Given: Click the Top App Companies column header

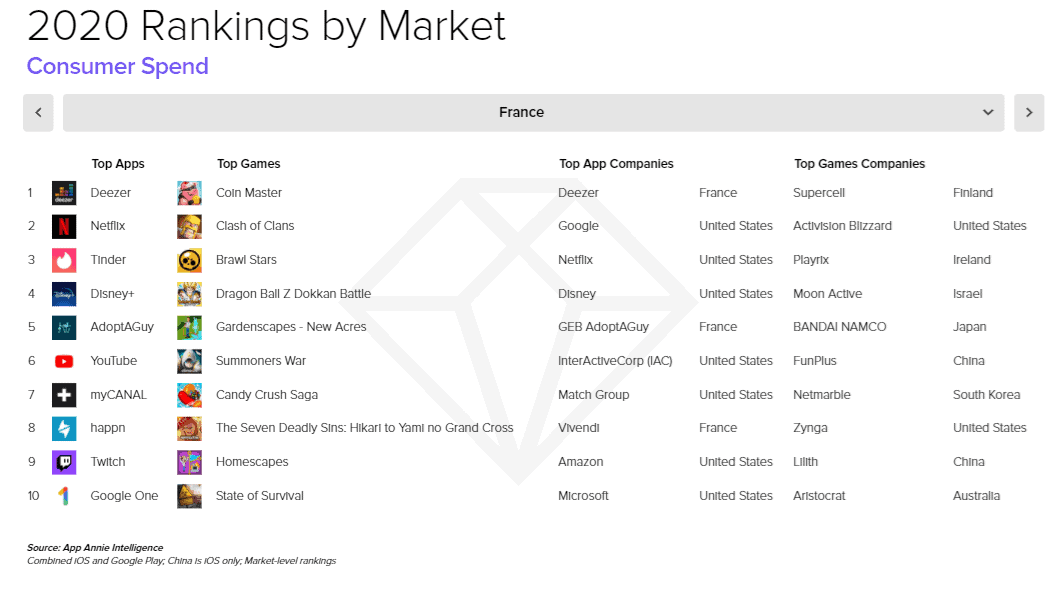Looking at the screenshot, I should (616, 164).
